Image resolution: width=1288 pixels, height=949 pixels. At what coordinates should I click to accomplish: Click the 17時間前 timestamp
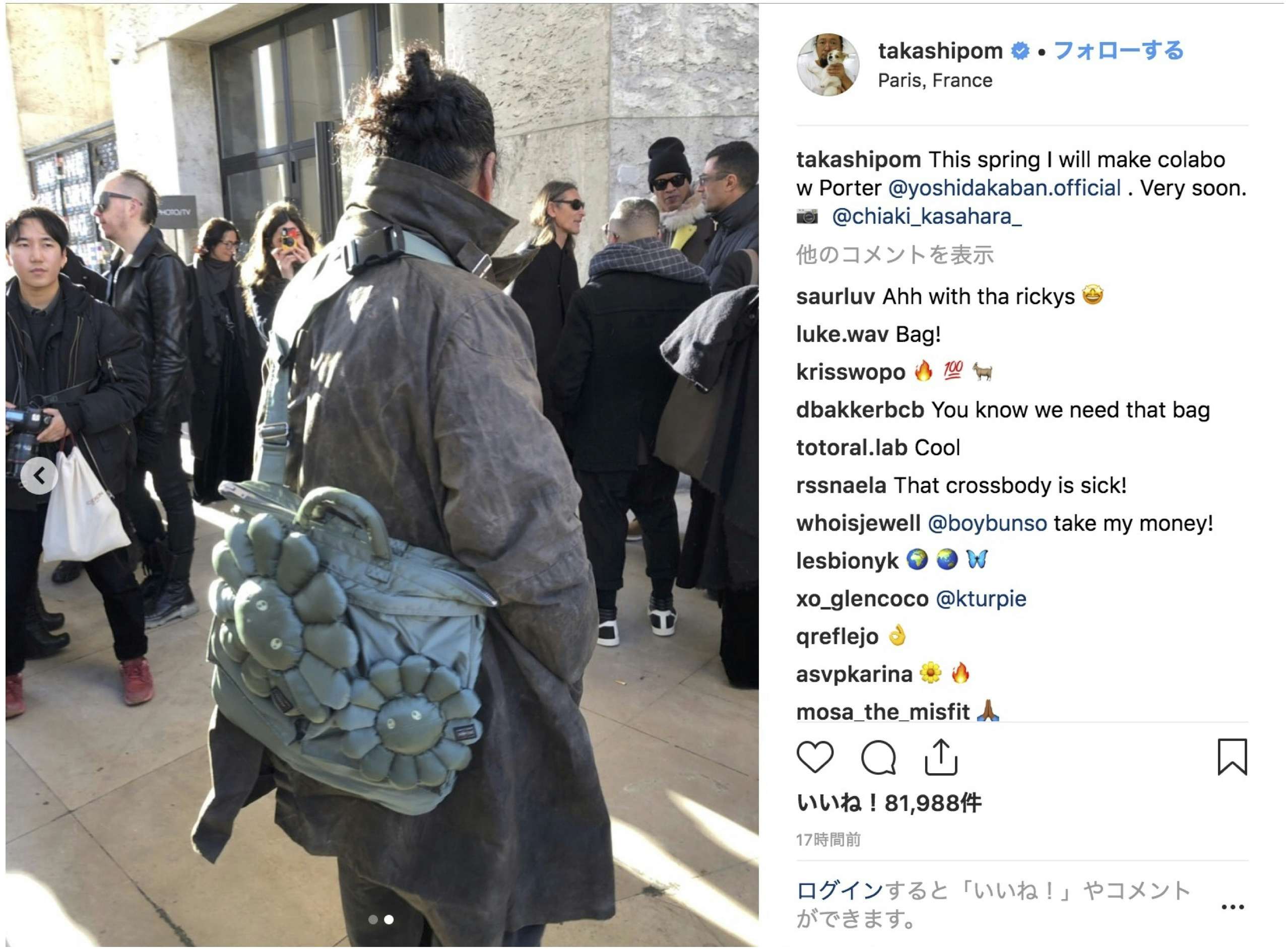coord(828,840)
